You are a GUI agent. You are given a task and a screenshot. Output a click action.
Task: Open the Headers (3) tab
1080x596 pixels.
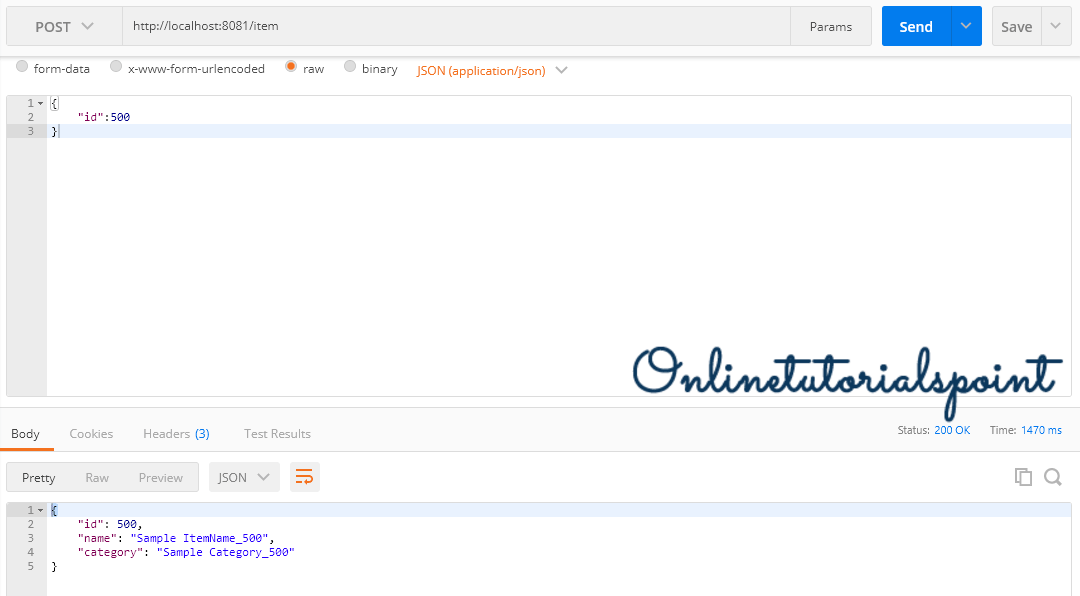pyautogui.click(x=176, y=434)
